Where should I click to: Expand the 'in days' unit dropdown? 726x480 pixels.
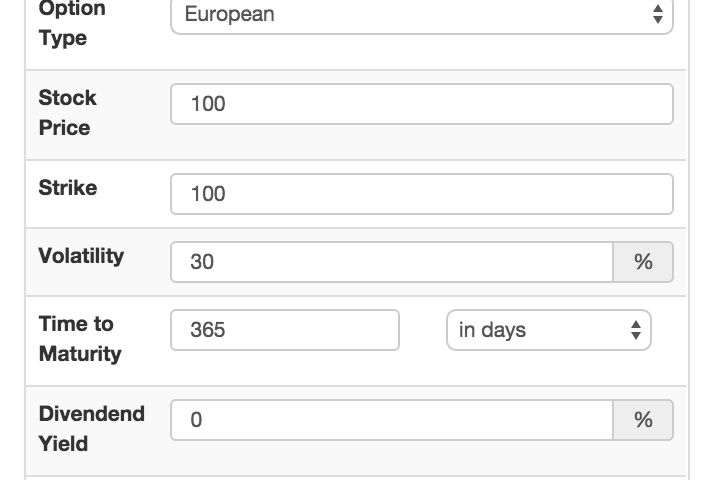[548, 330]
